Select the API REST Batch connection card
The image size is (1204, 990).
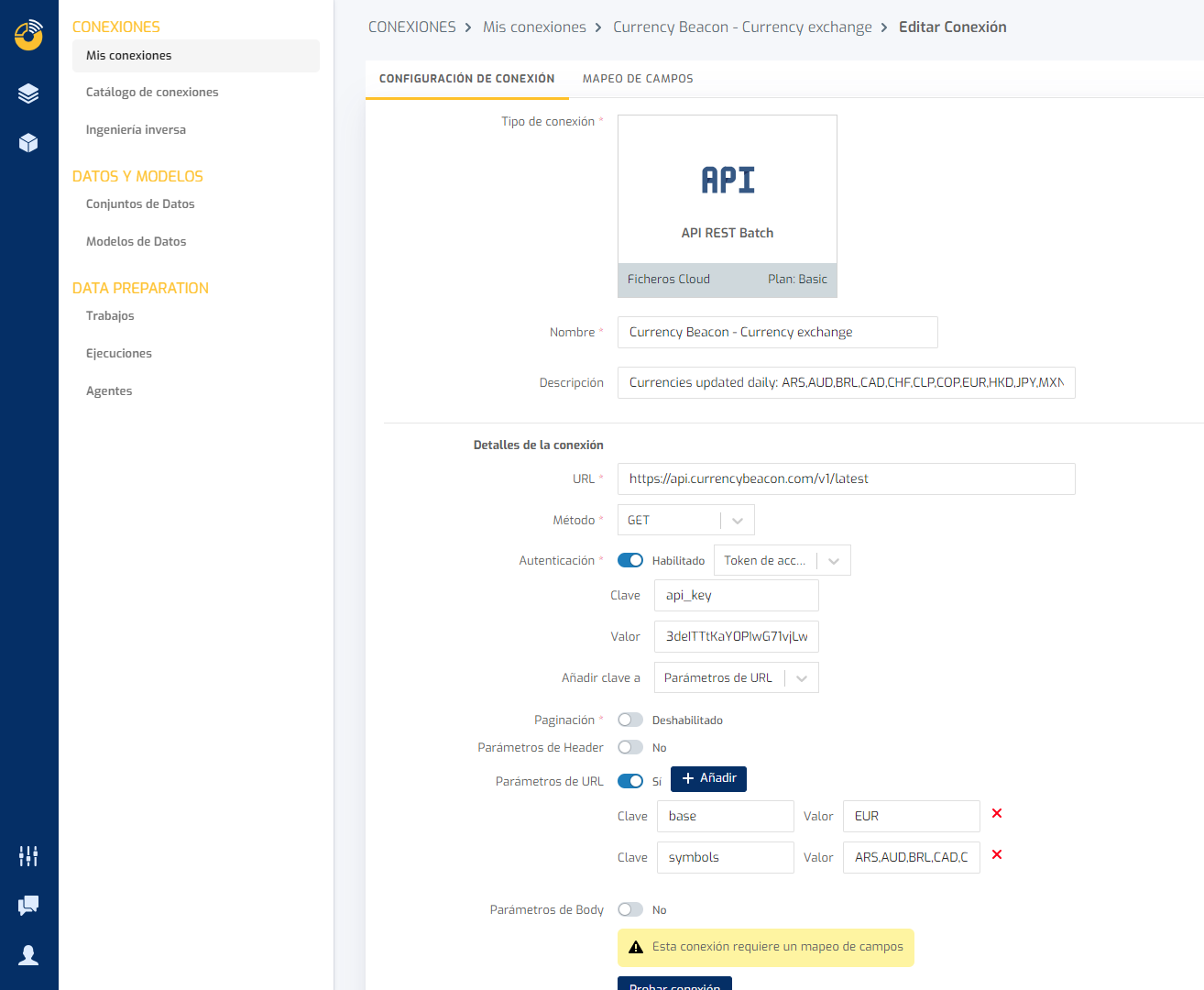pos(728,206)
